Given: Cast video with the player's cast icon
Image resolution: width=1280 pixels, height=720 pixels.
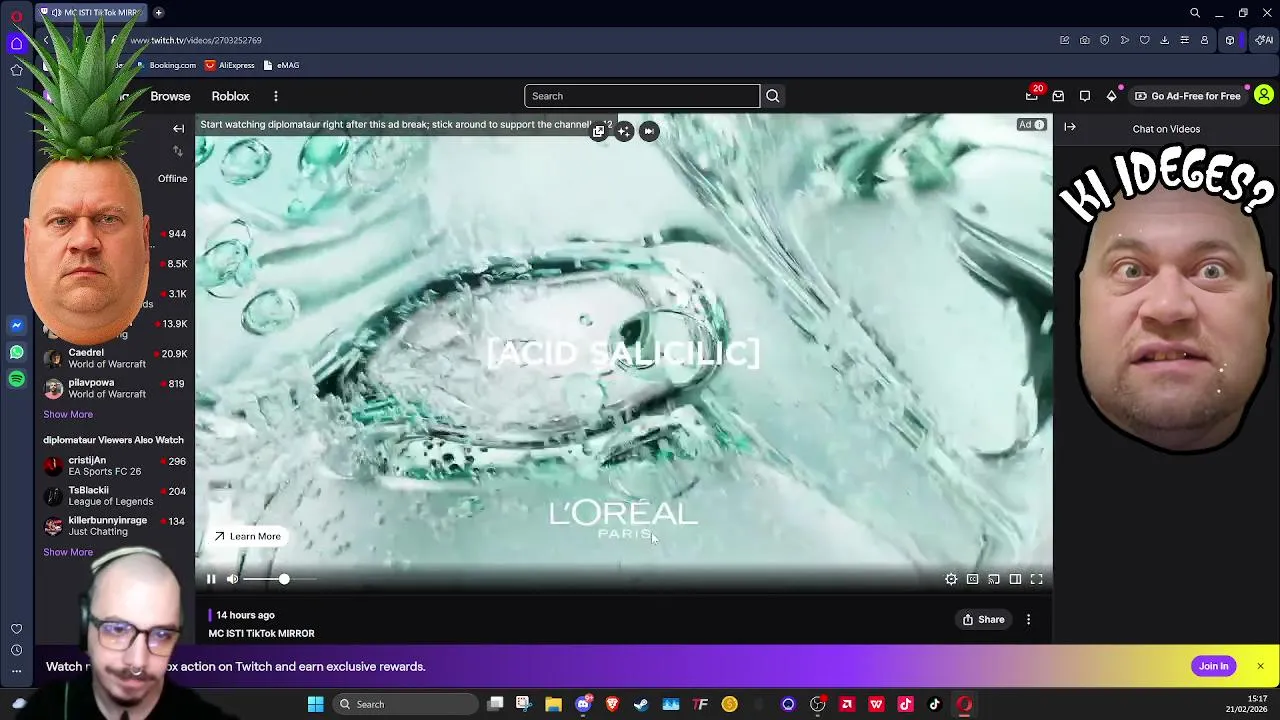Looking at the screenshot, I should point(994,579).
